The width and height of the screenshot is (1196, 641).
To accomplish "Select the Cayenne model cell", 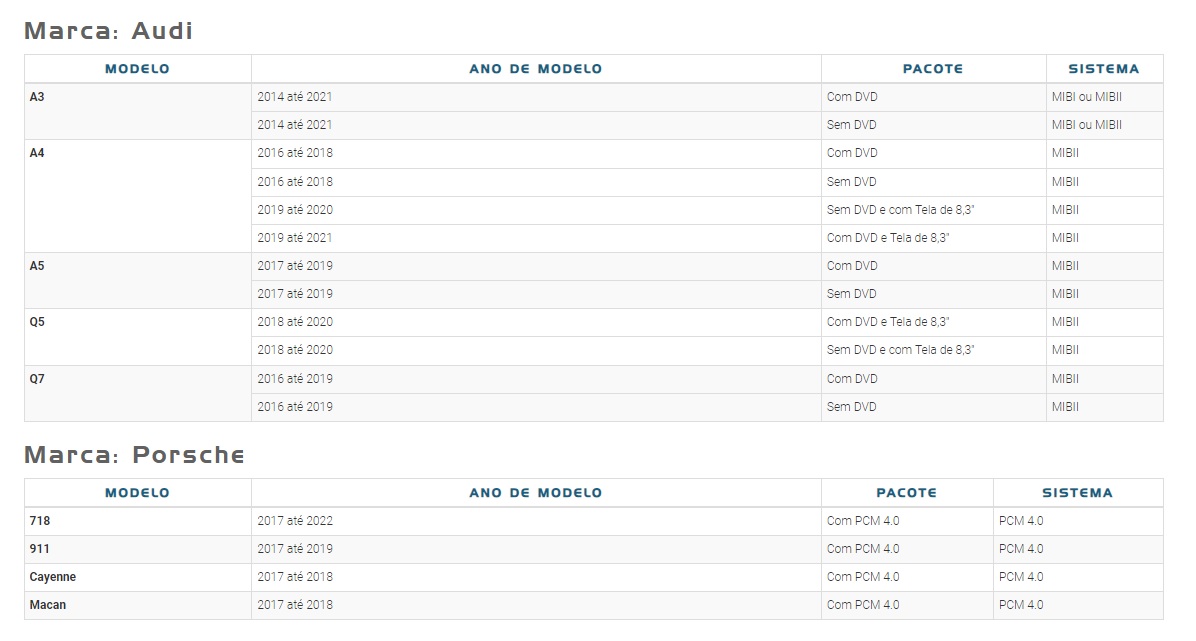I will 137,578.
